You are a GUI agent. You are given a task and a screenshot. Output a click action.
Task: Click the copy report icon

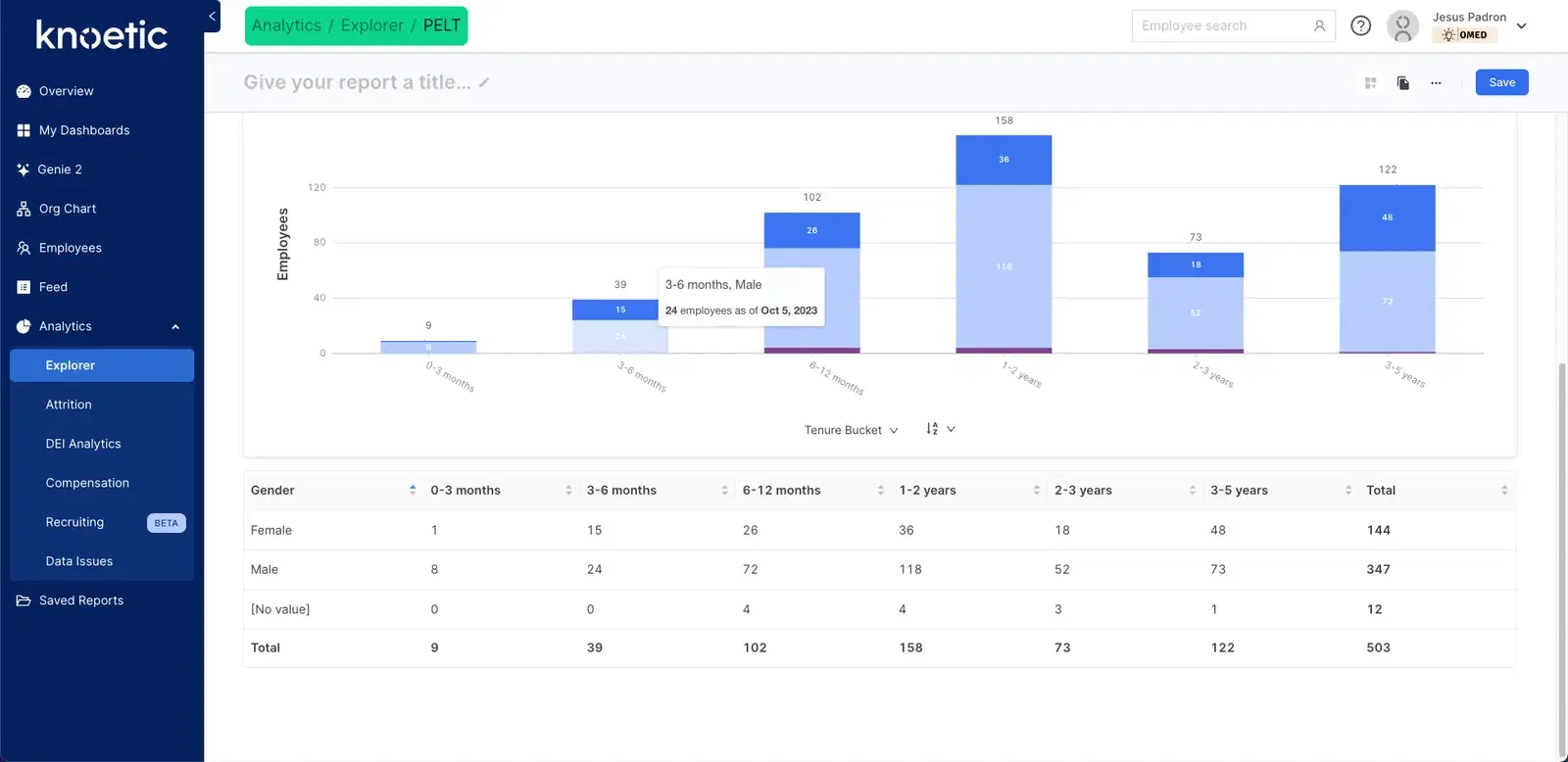[1403, 83]
